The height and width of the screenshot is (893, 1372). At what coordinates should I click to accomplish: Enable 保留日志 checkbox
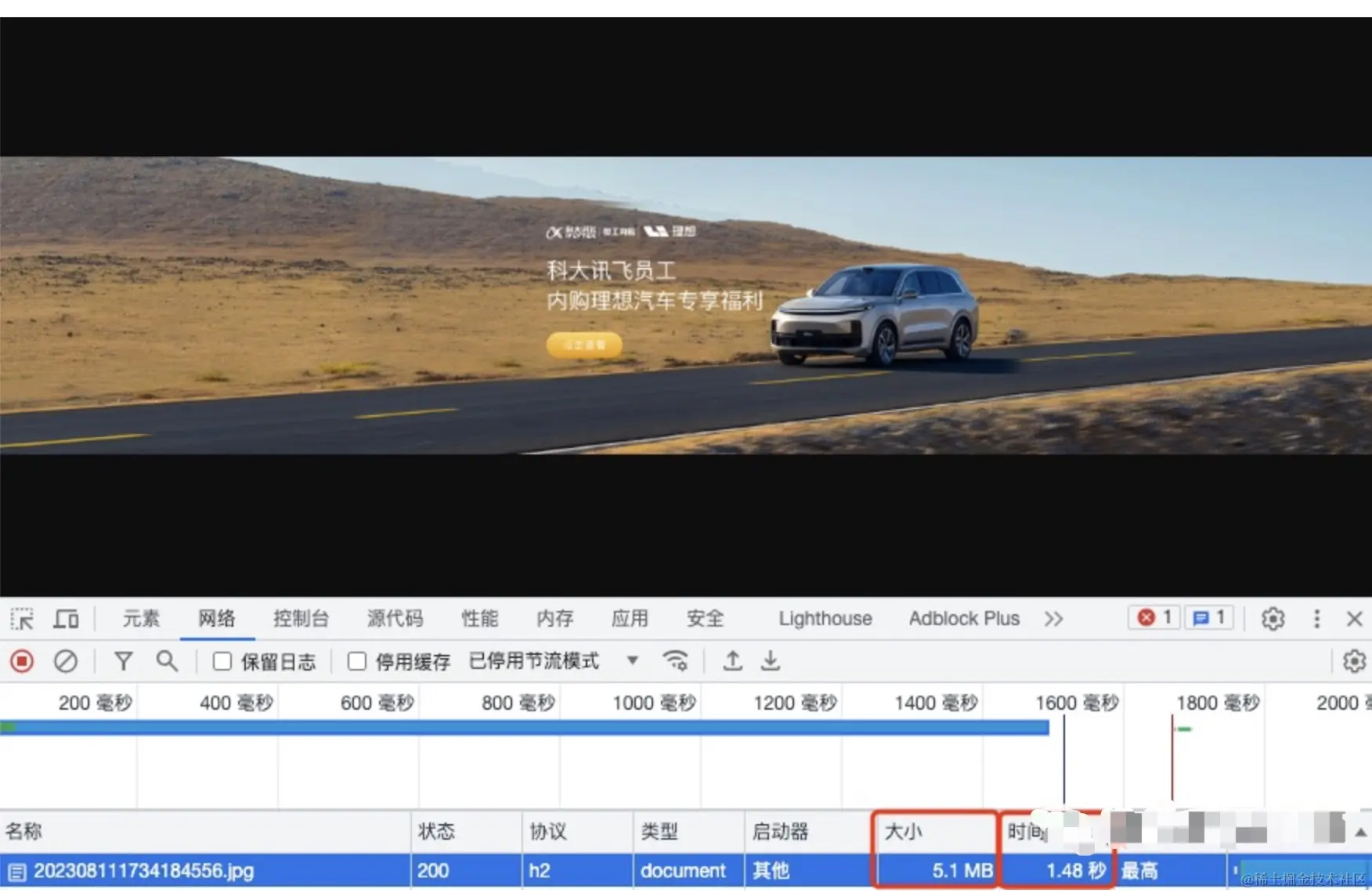point(222,661)
